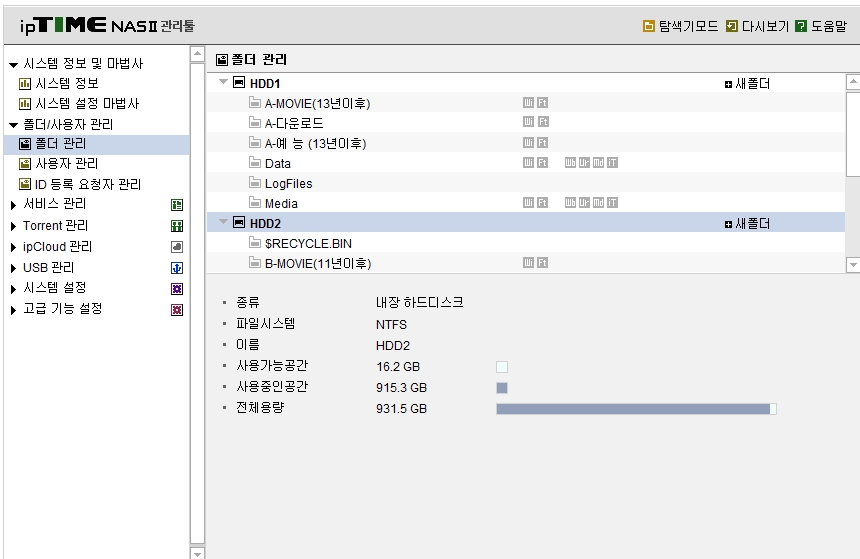Click the 탐색기모드 icon in header
Viewport: 860px width, 559px height.
coord(648,26)
